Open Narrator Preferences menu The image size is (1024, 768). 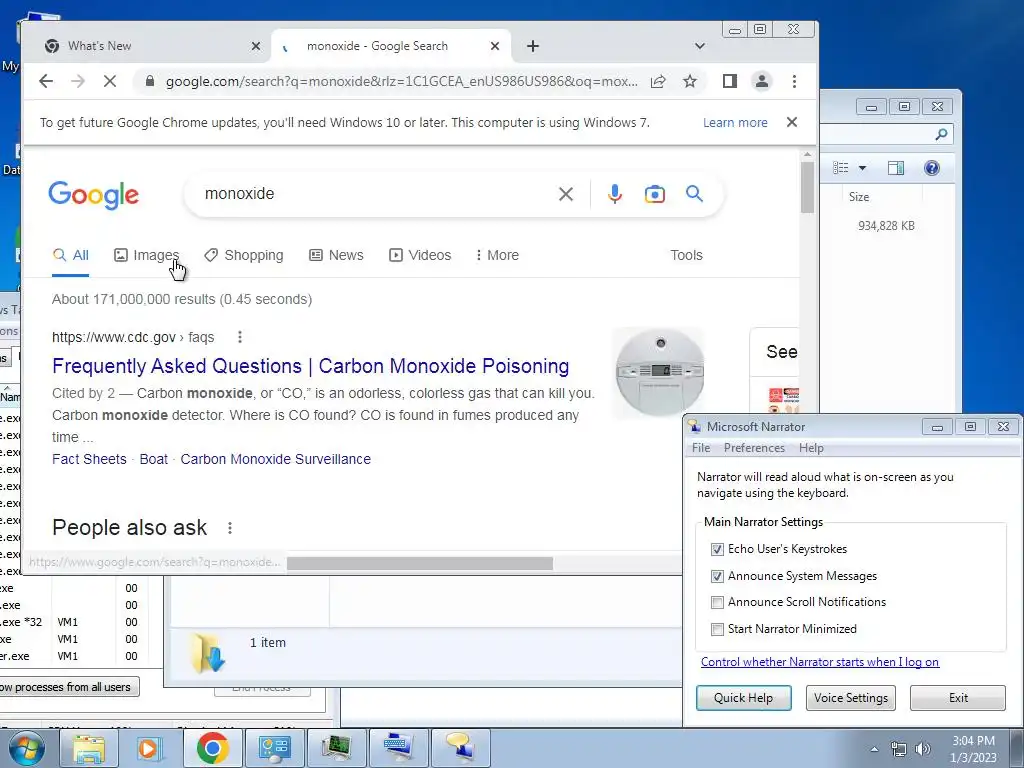tap(754, 448)
